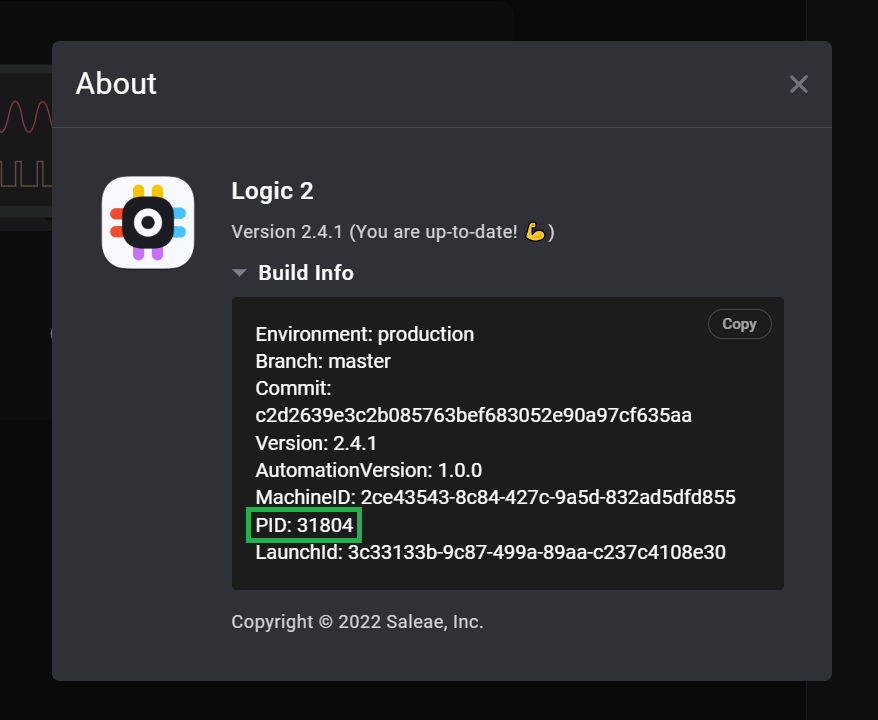Click the Saleae copyright notice
The height and width of the screenshot is (720, 878).
click(357, 622)
